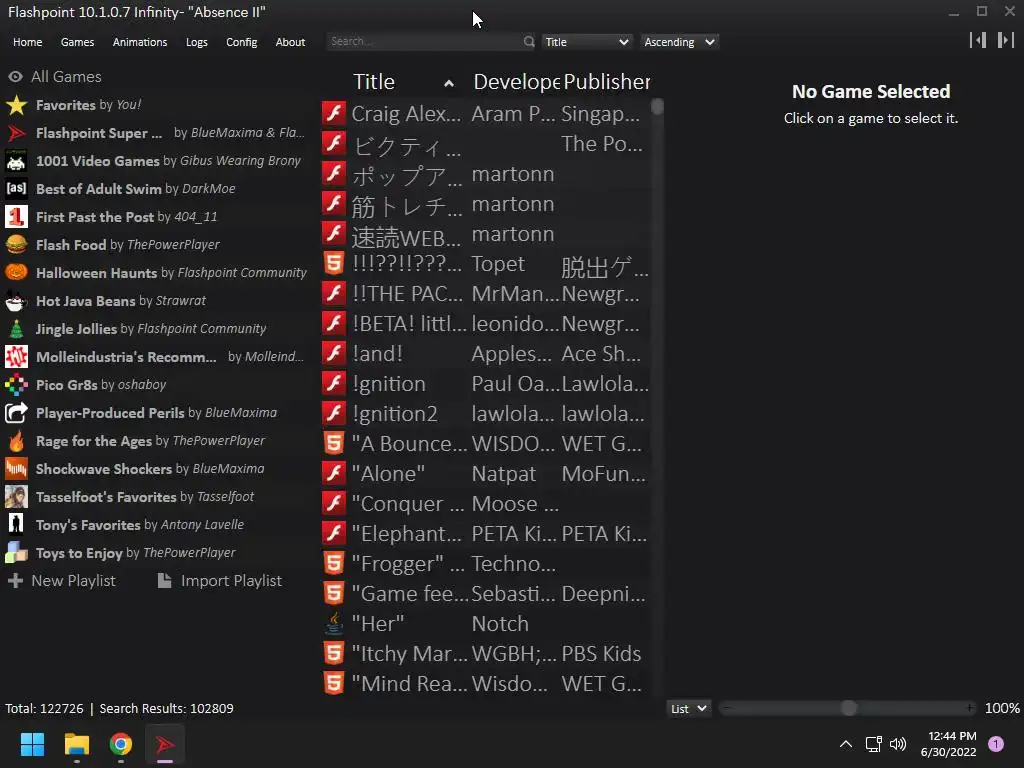The height and width of the screenshot is (768, 1024).
Task: Click the New Playlist button
Action: (61, 581)
